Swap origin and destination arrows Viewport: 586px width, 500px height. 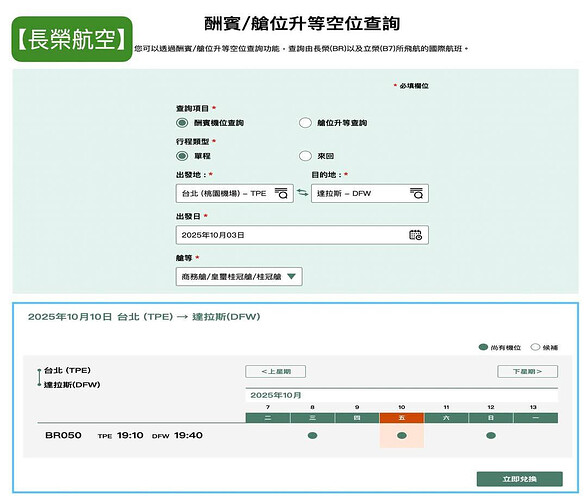point(302,192)
